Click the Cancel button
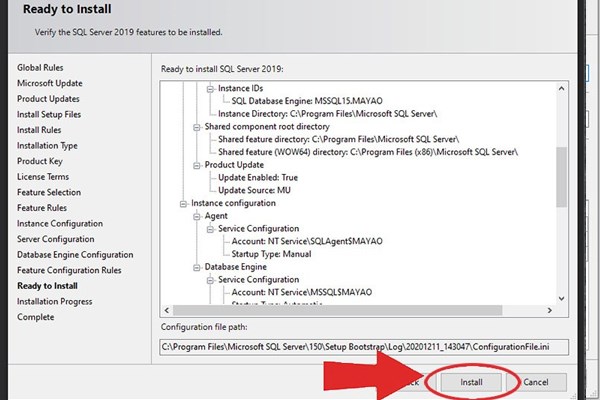The image size is (600, 400). [536, 382]
